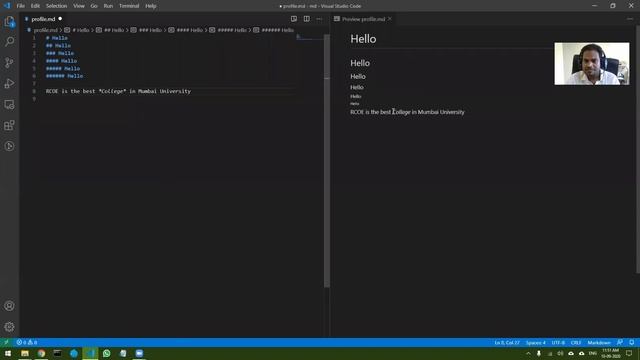Open the Run and Debug view
Screen dimensions: 640x360
[x=9, y=83]
